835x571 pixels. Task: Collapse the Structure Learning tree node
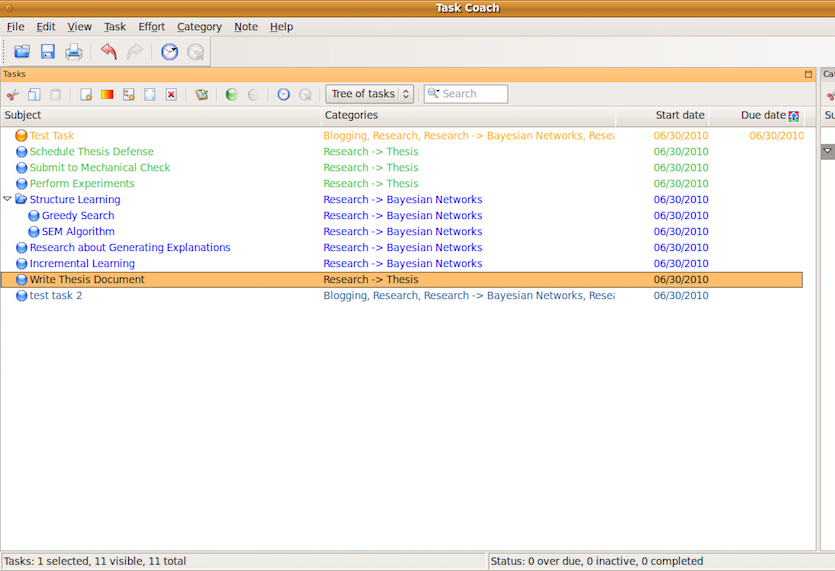(x=8, y=199)
